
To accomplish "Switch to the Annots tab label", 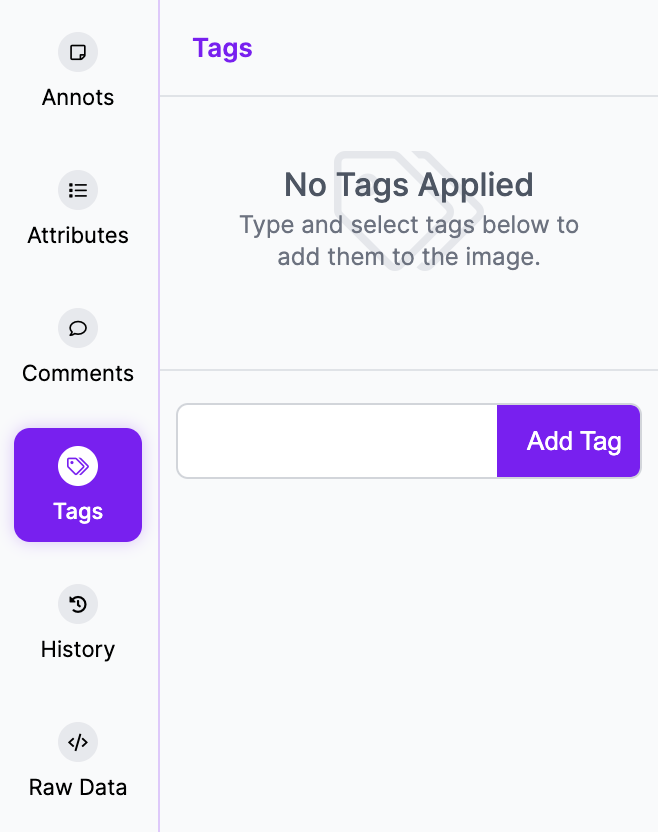I will point(78,98).
